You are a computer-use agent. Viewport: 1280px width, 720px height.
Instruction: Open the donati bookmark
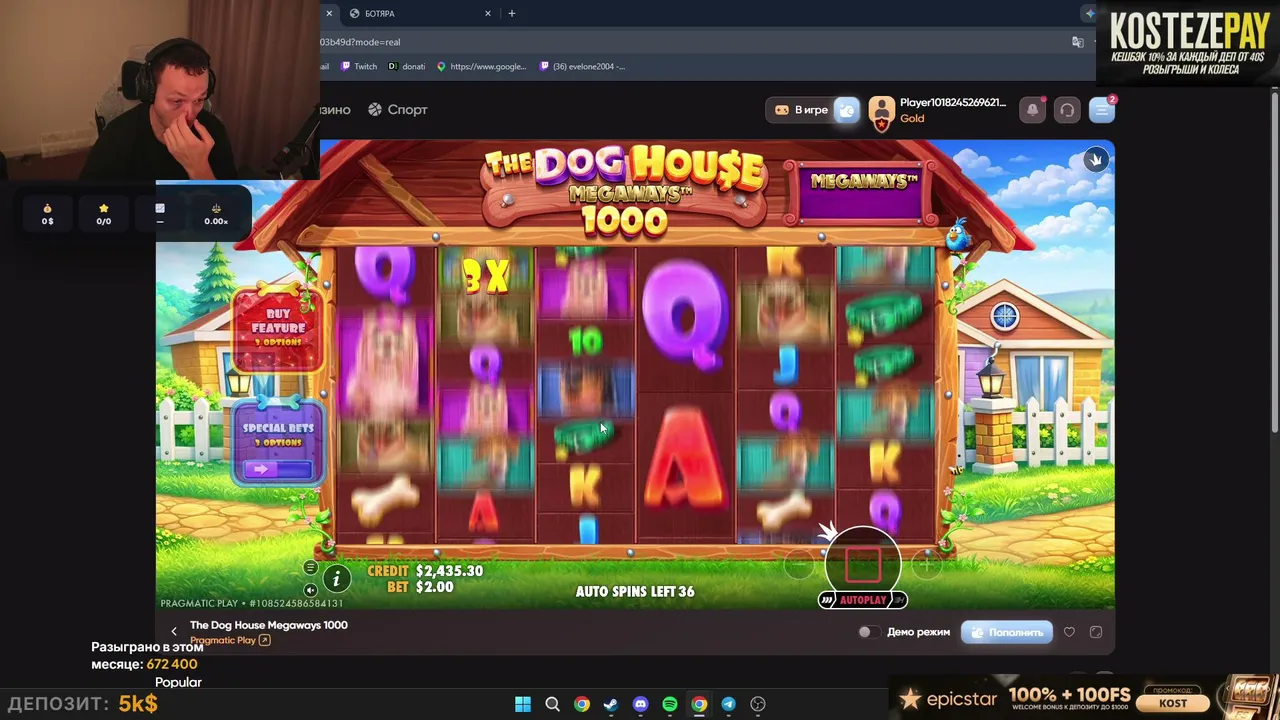407,66
